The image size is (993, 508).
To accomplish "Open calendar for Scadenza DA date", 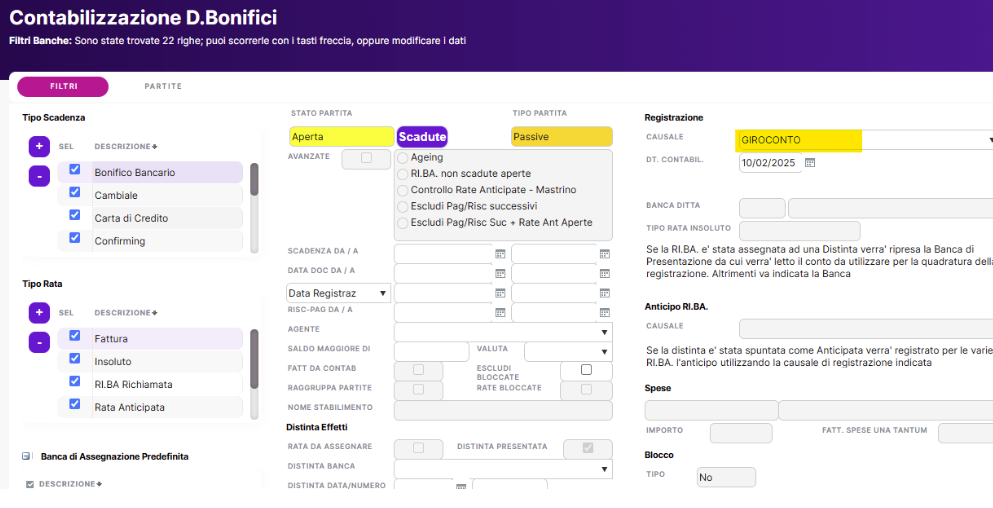I will point(500,254).
